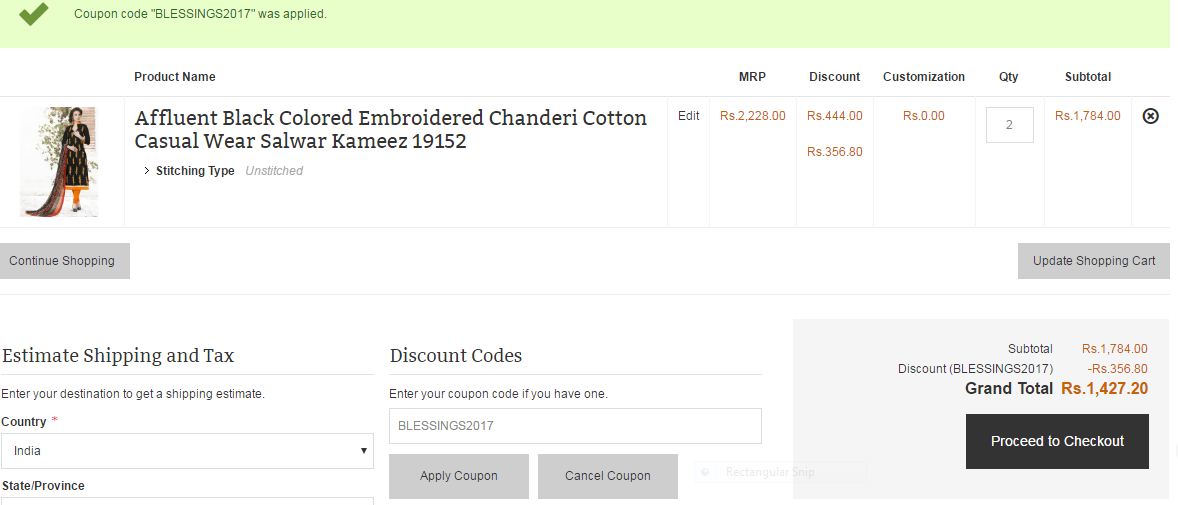Viewport: 1178px width, 505px height.
Task: Click the Edit link for the product
Action: (x=688, y=116)
